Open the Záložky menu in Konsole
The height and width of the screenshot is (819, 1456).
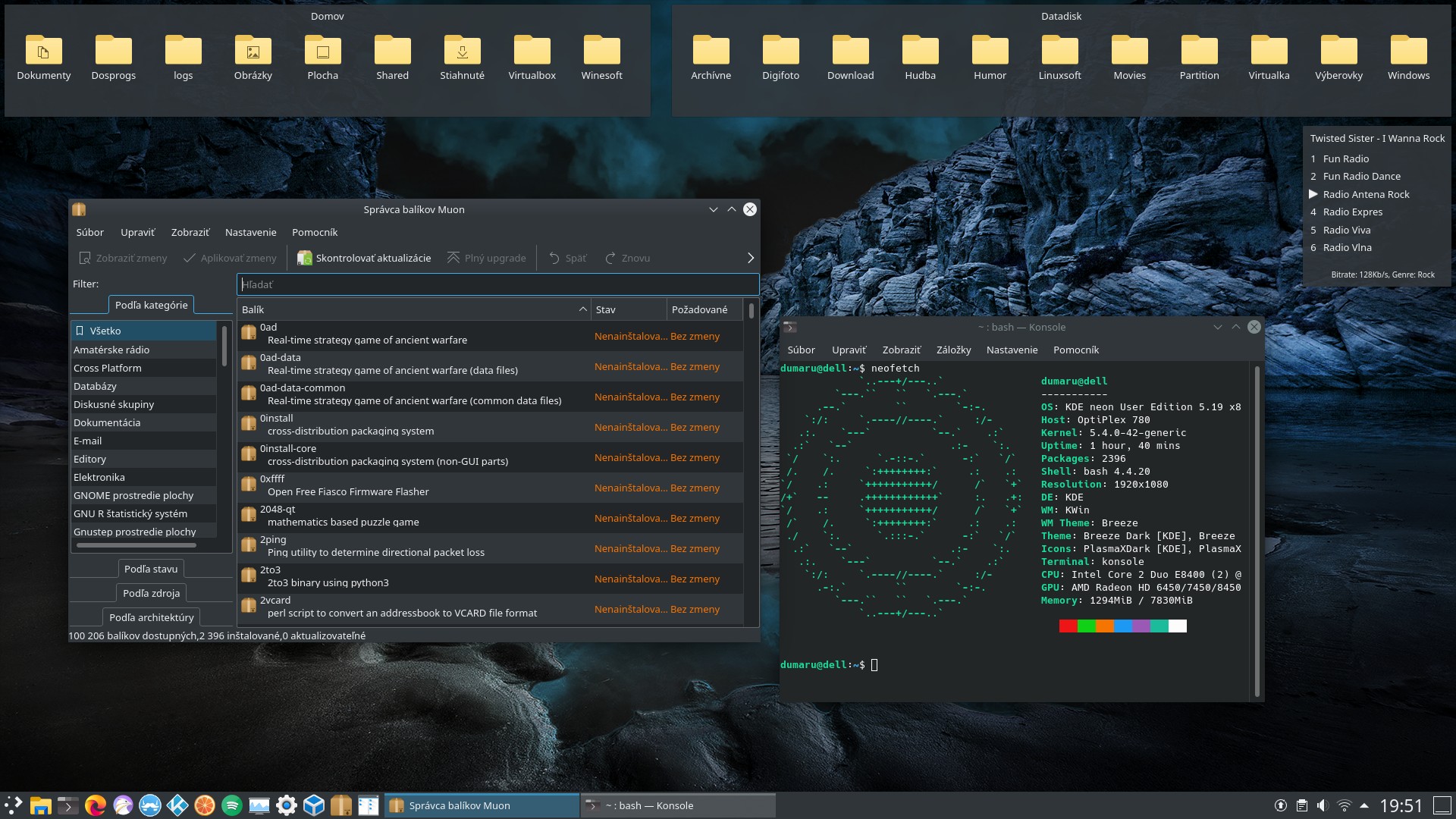point(953,350)
